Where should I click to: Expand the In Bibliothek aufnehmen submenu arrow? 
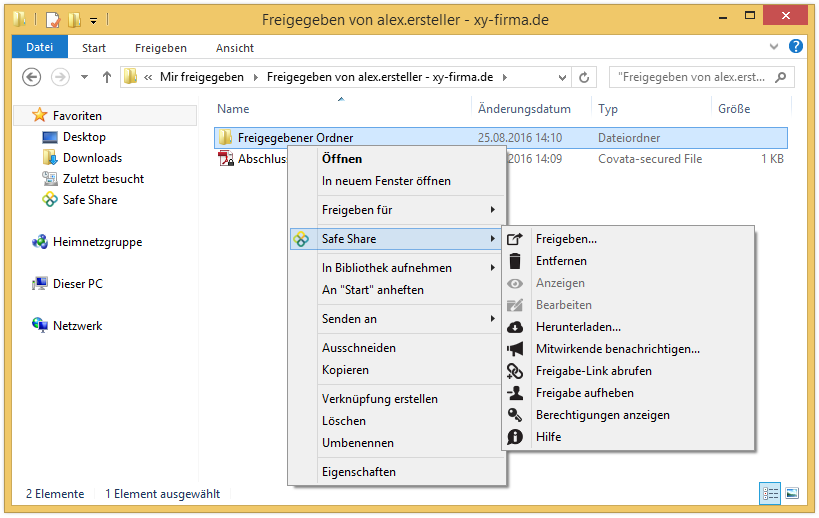(x=493, y=268)
